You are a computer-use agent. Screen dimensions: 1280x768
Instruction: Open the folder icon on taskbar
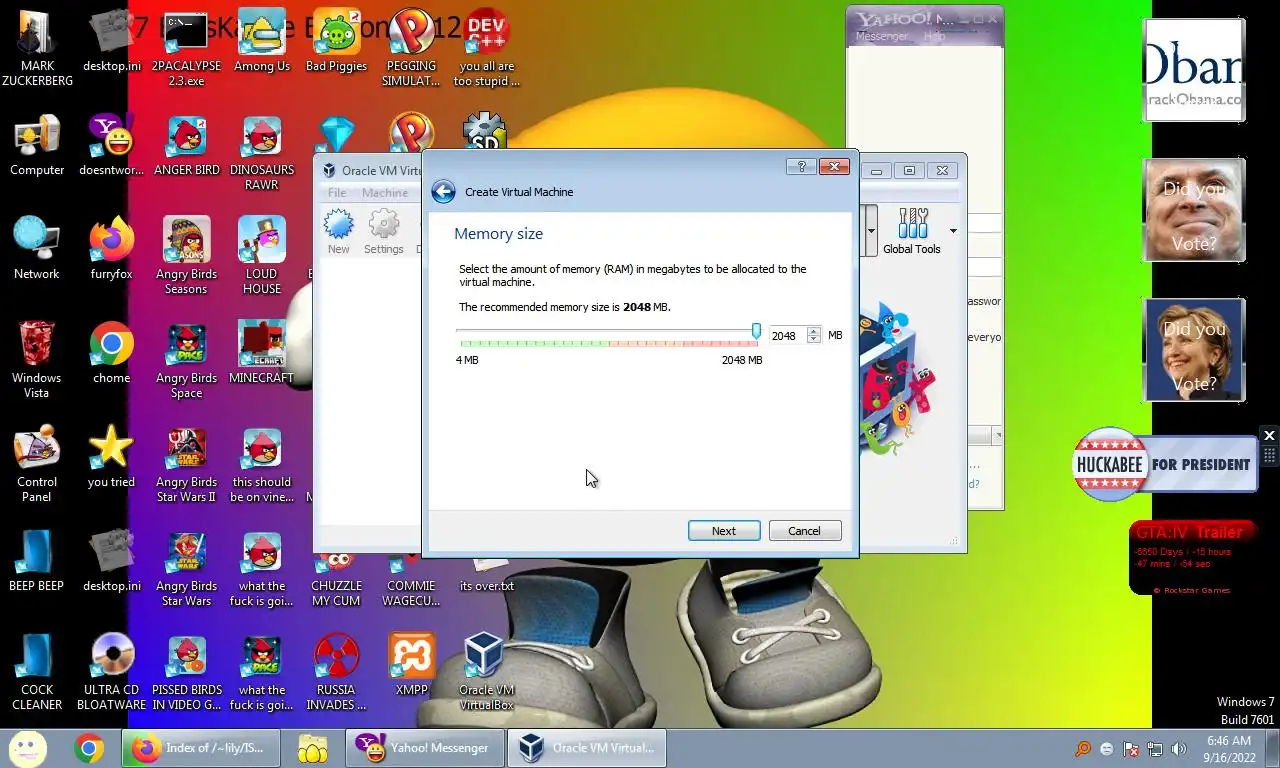[313, 748]
